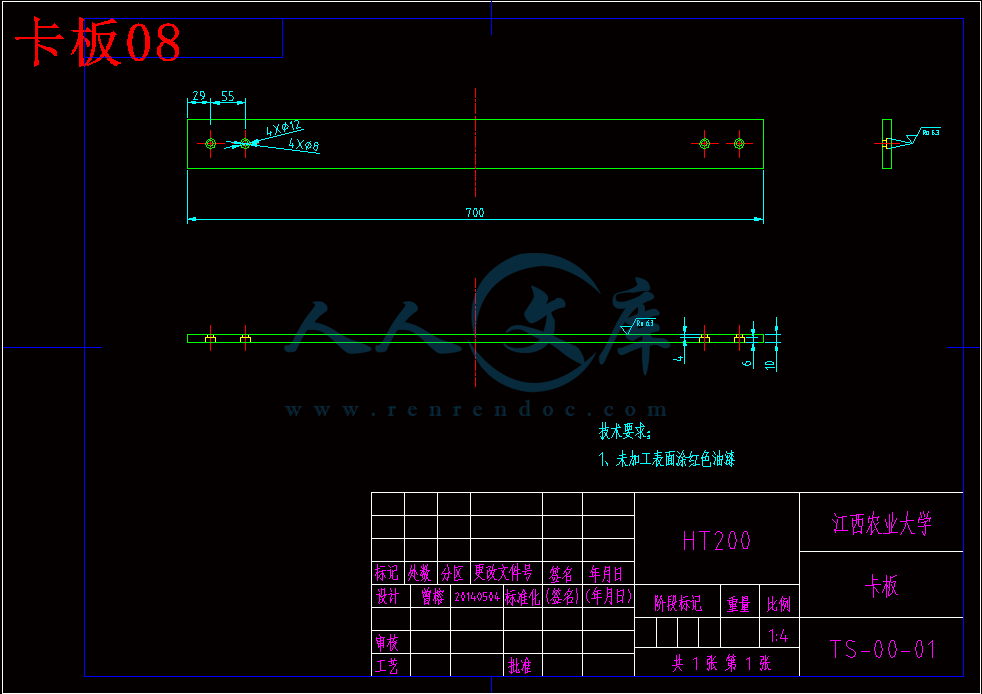Click the (签名) cell

pyautogui.click(x=562, y=596)
